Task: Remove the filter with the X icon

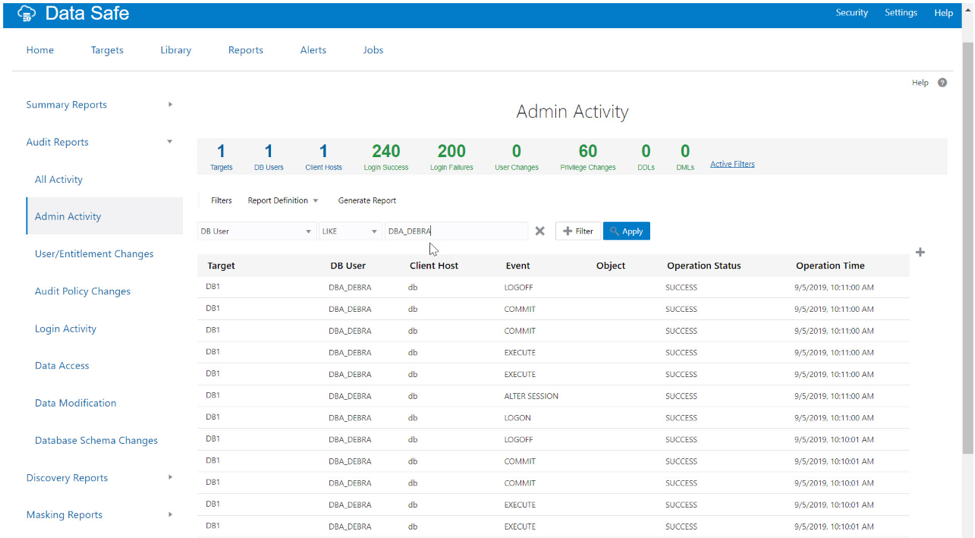Action: pyautogui.click(x=540, y=231)
